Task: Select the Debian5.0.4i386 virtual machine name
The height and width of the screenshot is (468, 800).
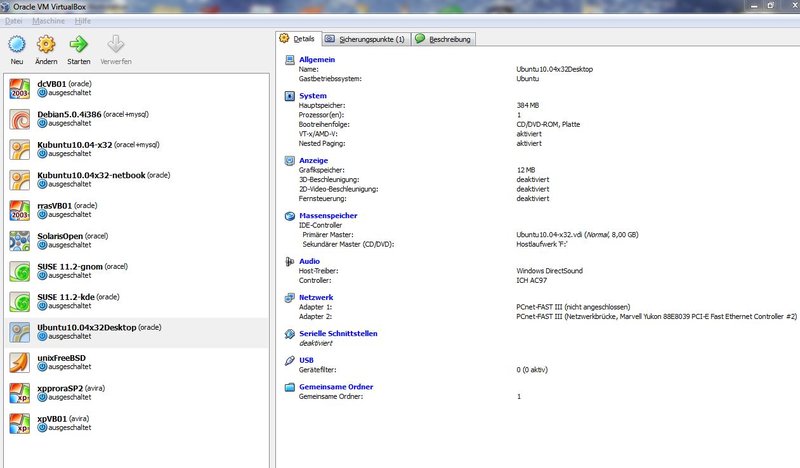Action: click(69, 114)
